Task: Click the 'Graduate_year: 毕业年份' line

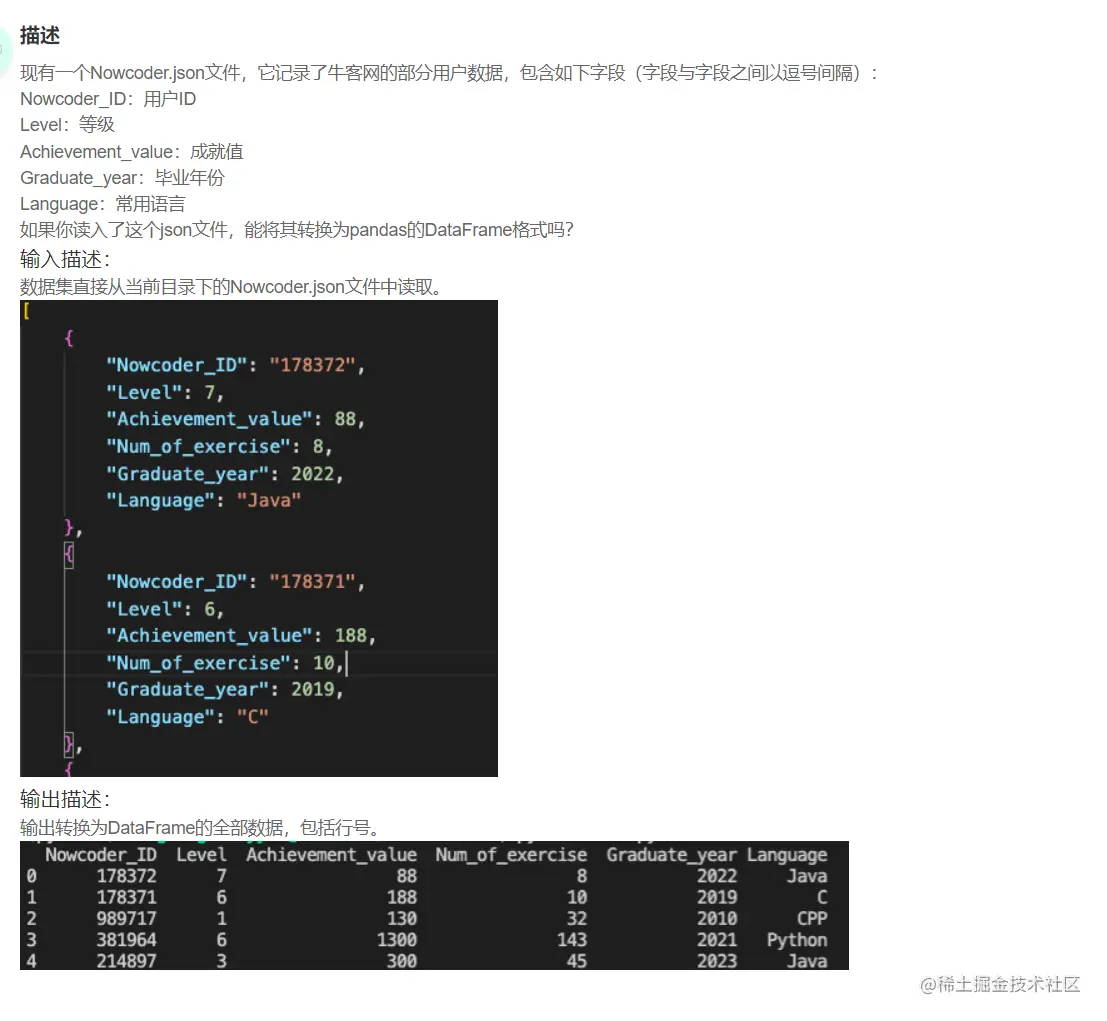Action: click(122, 178)
